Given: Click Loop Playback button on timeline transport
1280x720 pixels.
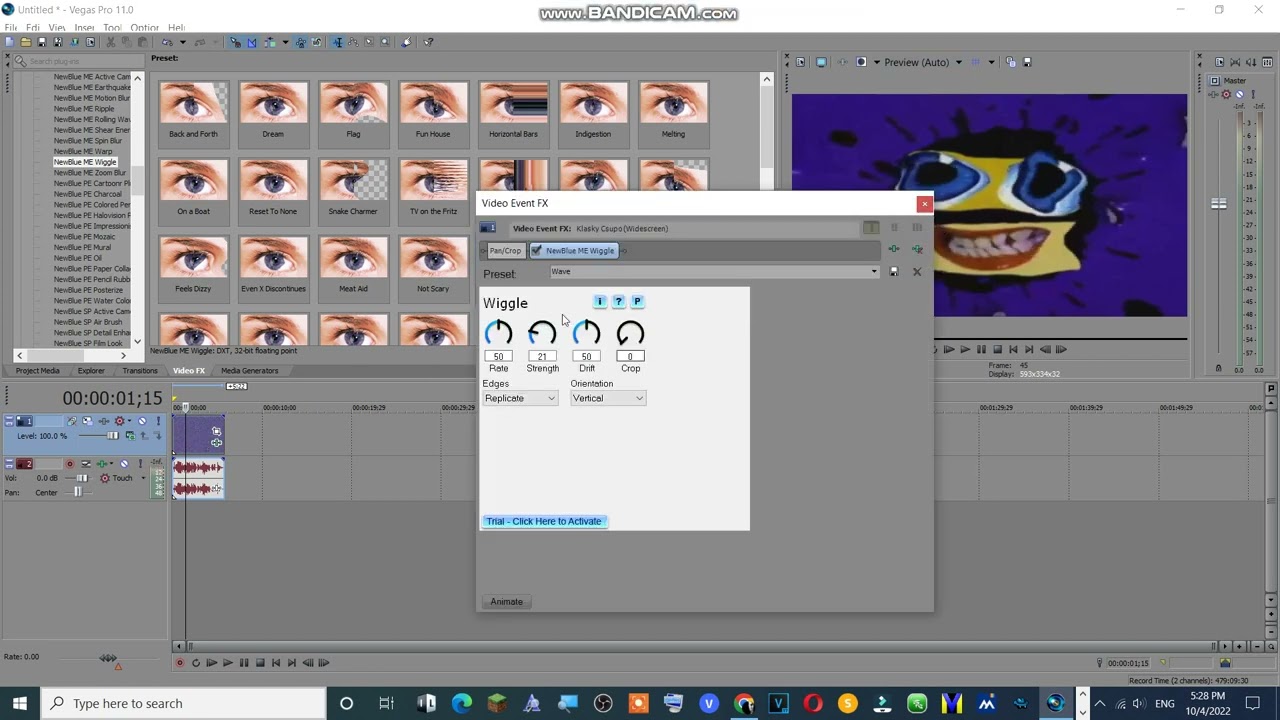Looking at the screenshot, I should 196,662.
